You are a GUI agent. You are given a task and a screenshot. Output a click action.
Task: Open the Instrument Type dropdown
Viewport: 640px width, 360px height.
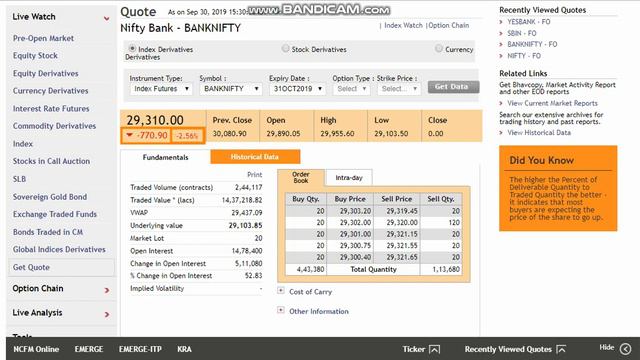tap(161, 89)
